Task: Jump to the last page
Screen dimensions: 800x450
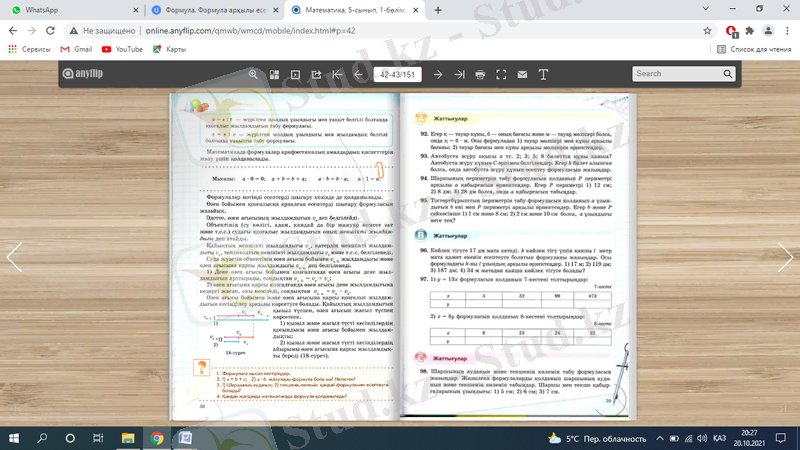Action: (x=459, y=74)
